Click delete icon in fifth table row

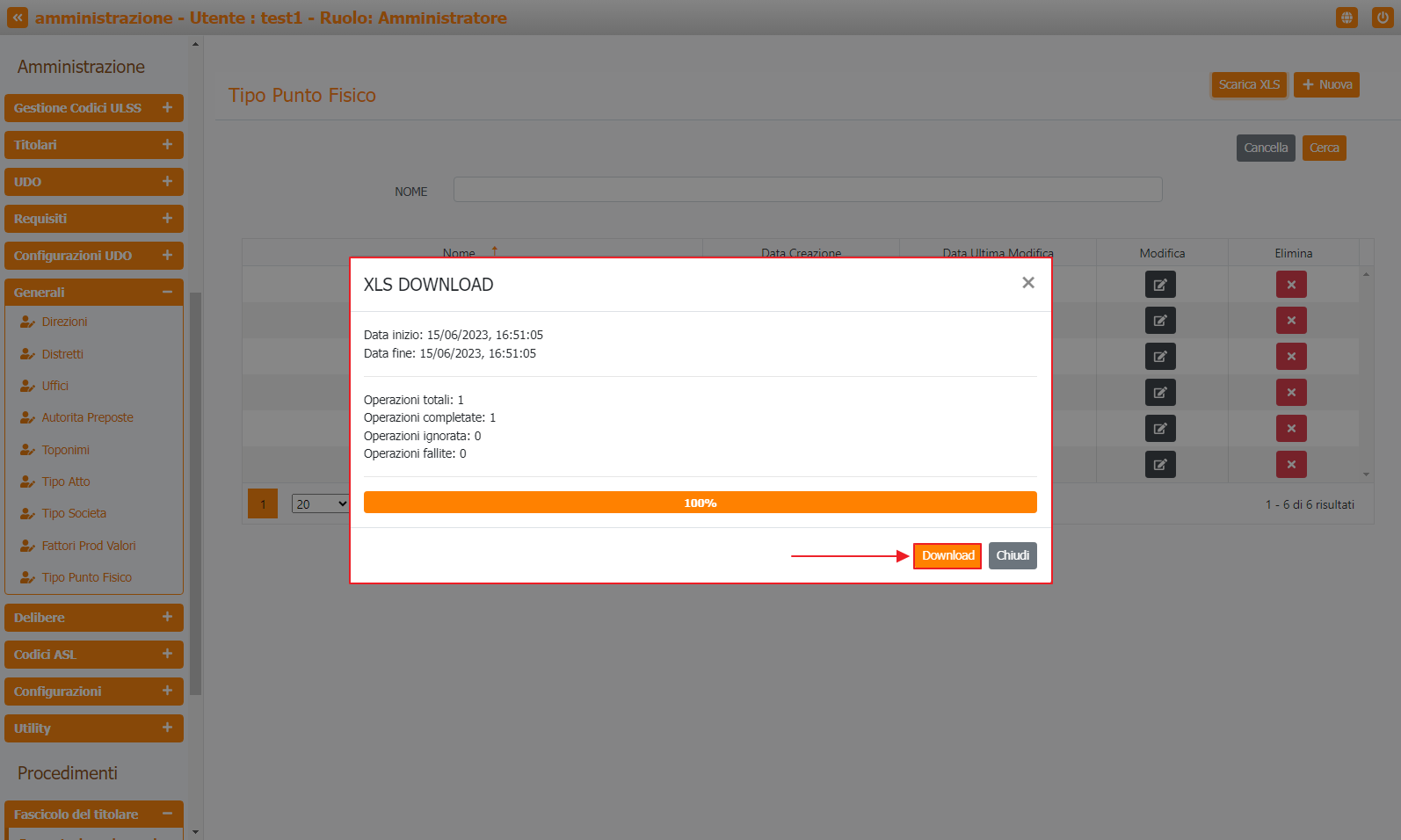[1291, 429]
